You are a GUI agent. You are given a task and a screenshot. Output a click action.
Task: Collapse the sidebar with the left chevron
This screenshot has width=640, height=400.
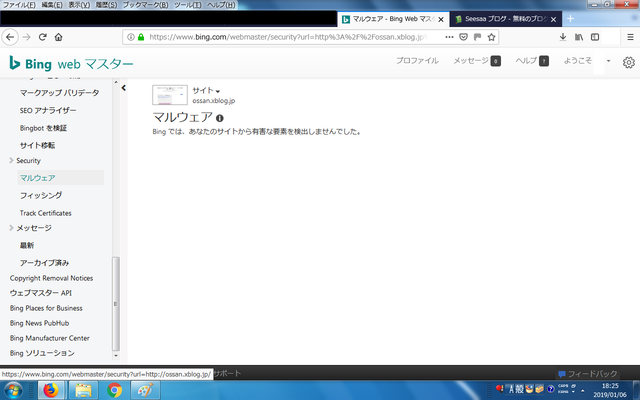click(124, 88)
